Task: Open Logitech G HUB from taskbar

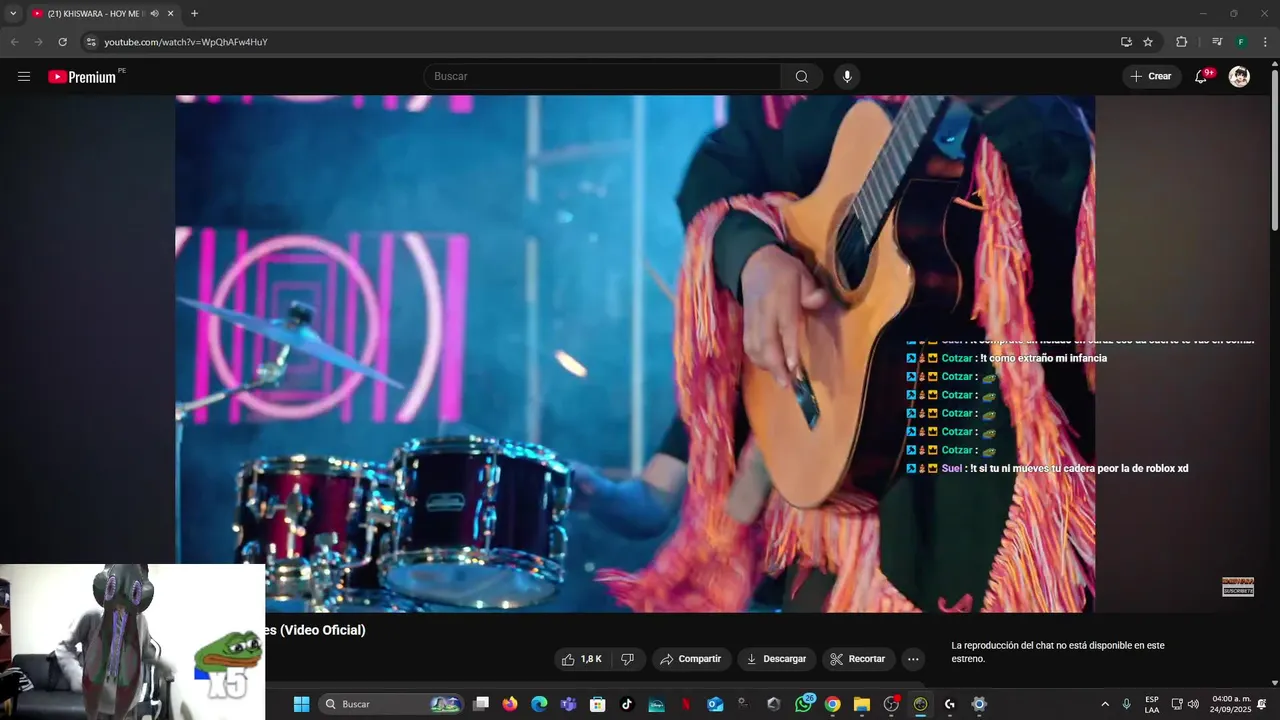Action: [x=949, y=704]
